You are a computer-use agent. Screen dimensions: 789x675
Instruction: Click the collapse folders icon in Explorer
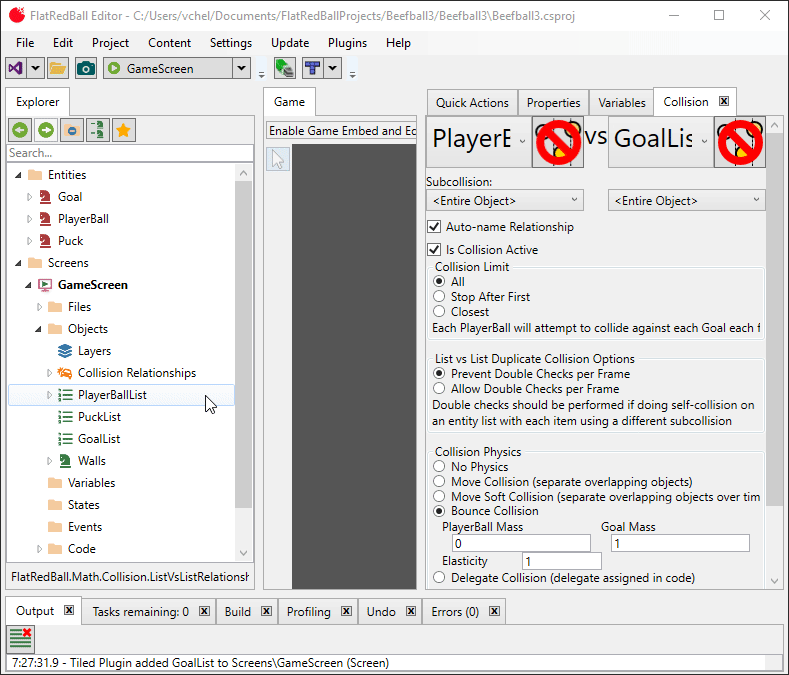72,130
